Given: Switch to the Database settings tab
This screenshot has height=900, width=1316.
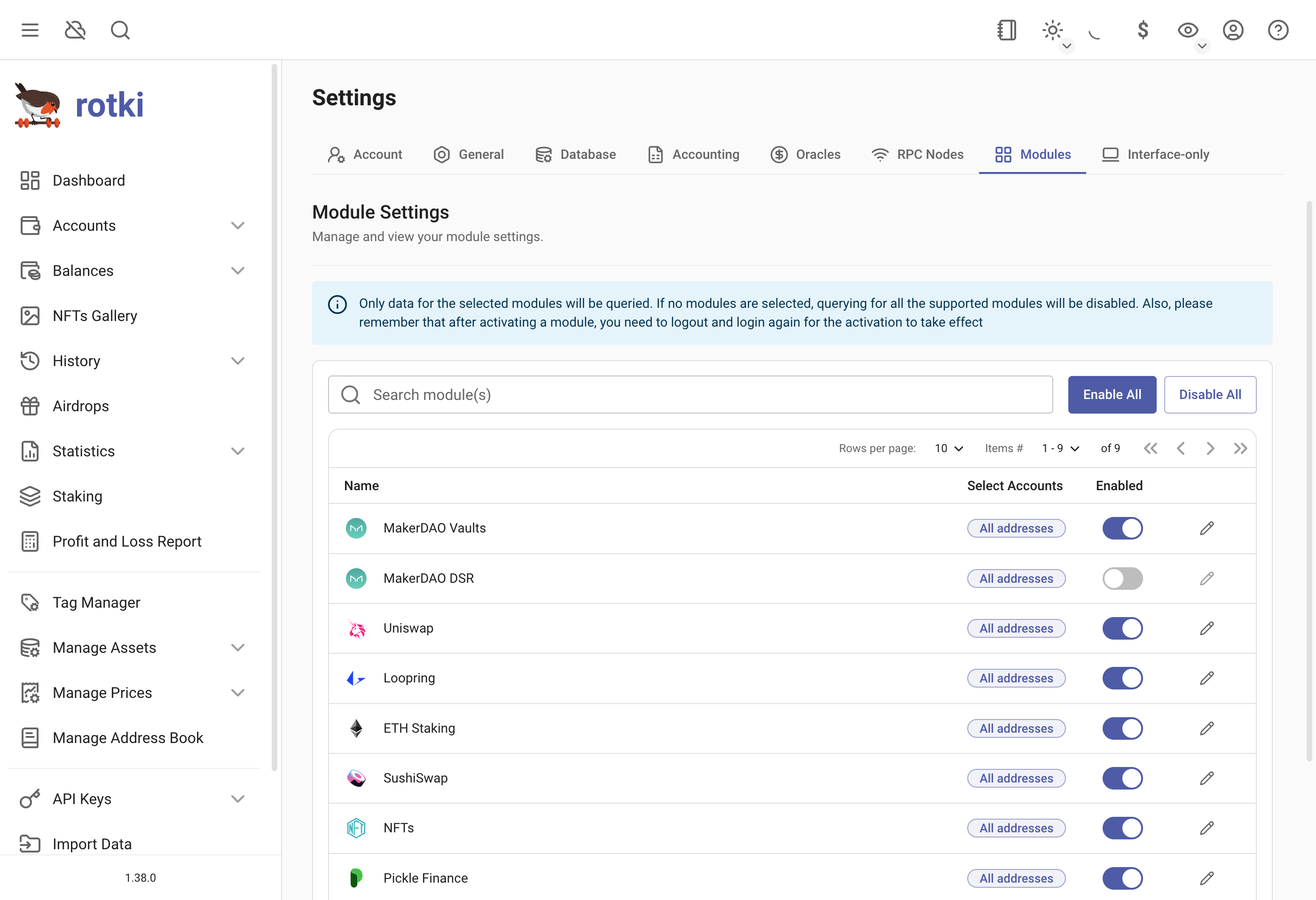Looking at the screenshot, I should (x=575, y=155).
